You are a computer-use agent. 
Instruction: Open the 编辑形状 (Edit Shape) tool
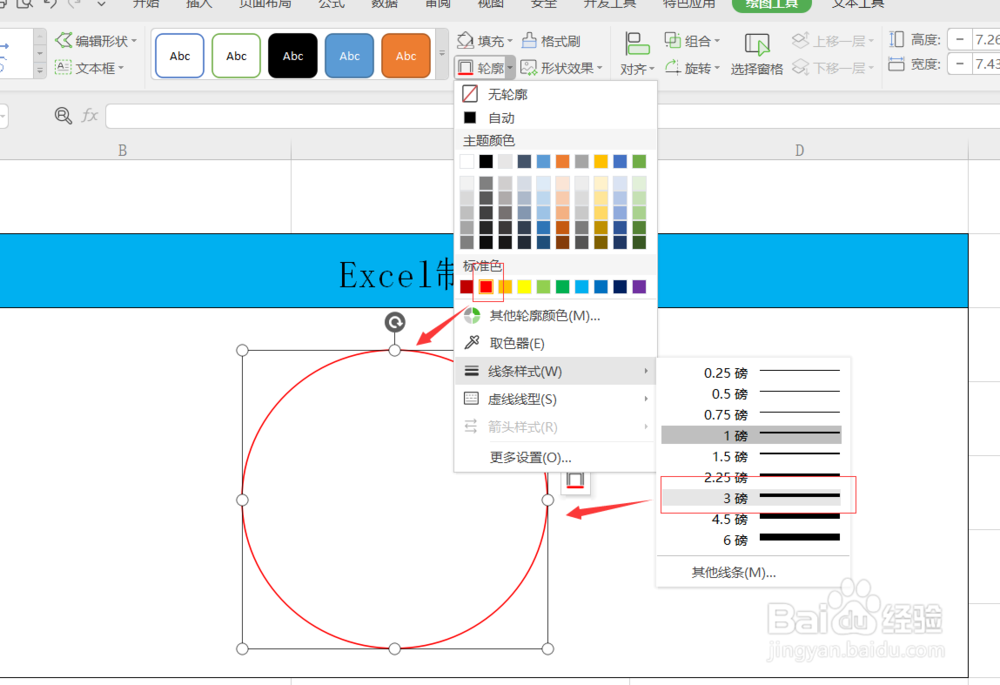click(x=96, y=40)
